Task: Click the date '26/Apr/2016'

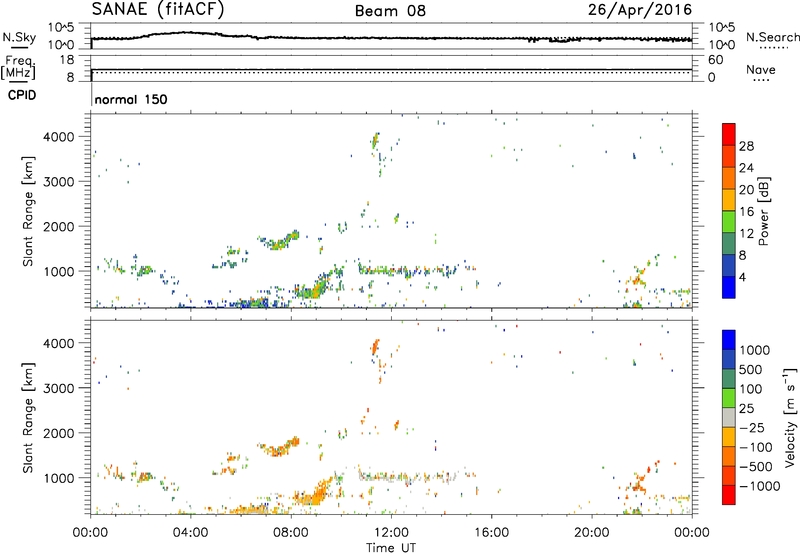Action: (x=640, y=9)
